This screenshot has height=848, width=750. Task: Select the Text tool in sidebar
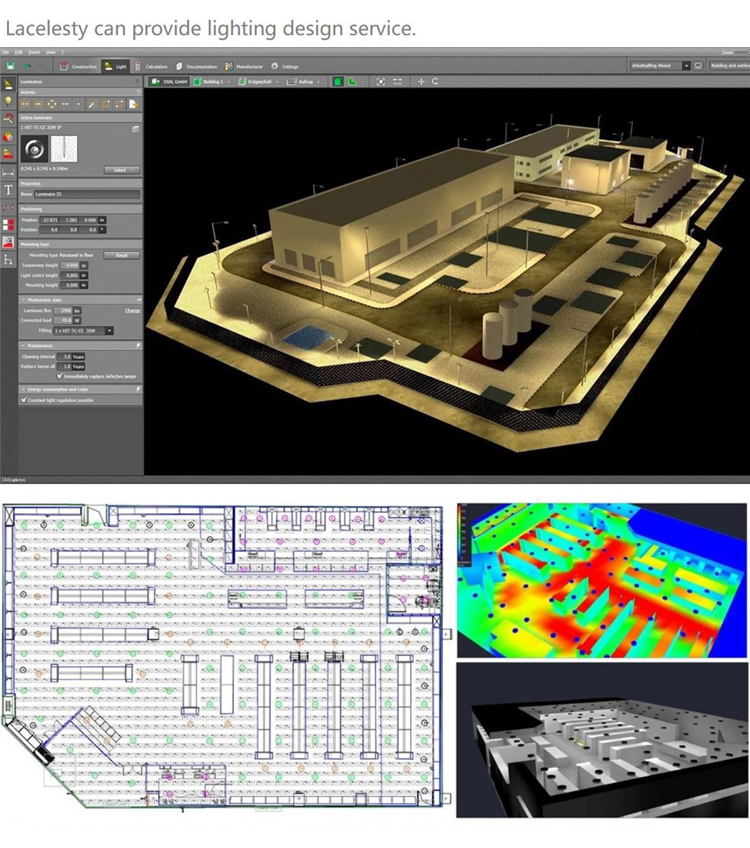8,189
